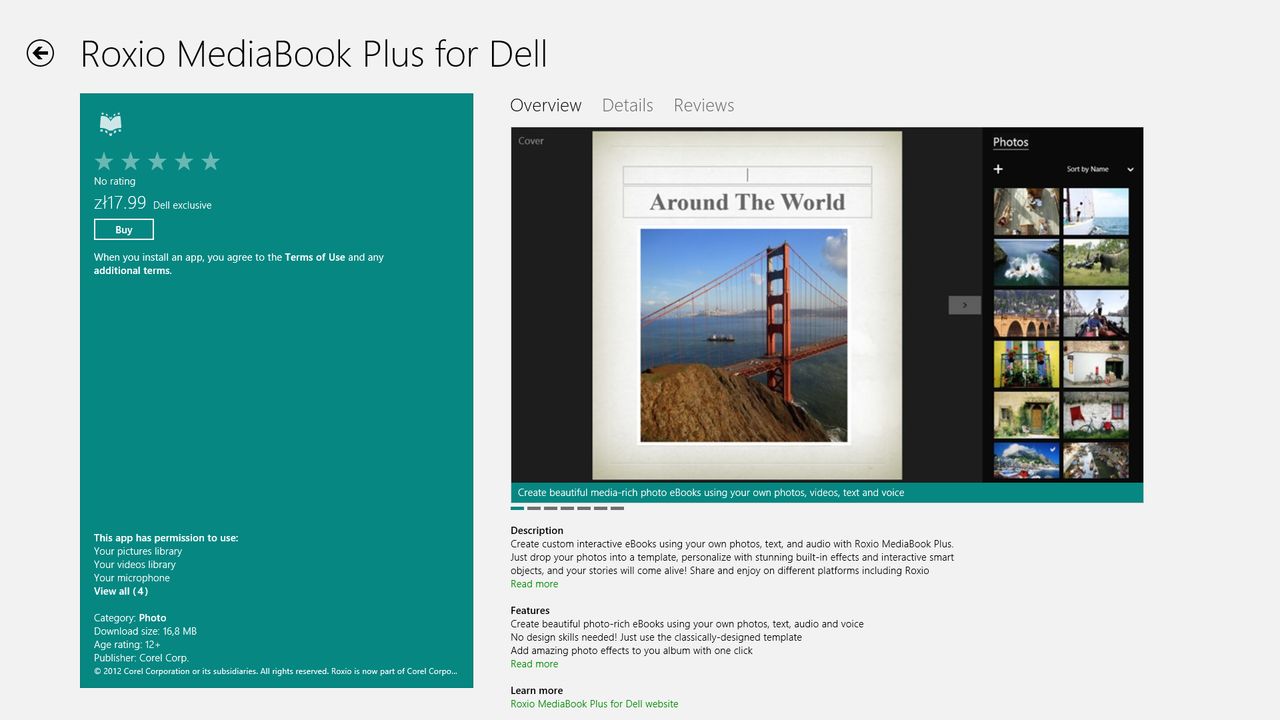This screenshot has width=1280, height=720.
Task: Click the app title Roxio MediaBook Plus for Dell
Action: pos(314,53)
